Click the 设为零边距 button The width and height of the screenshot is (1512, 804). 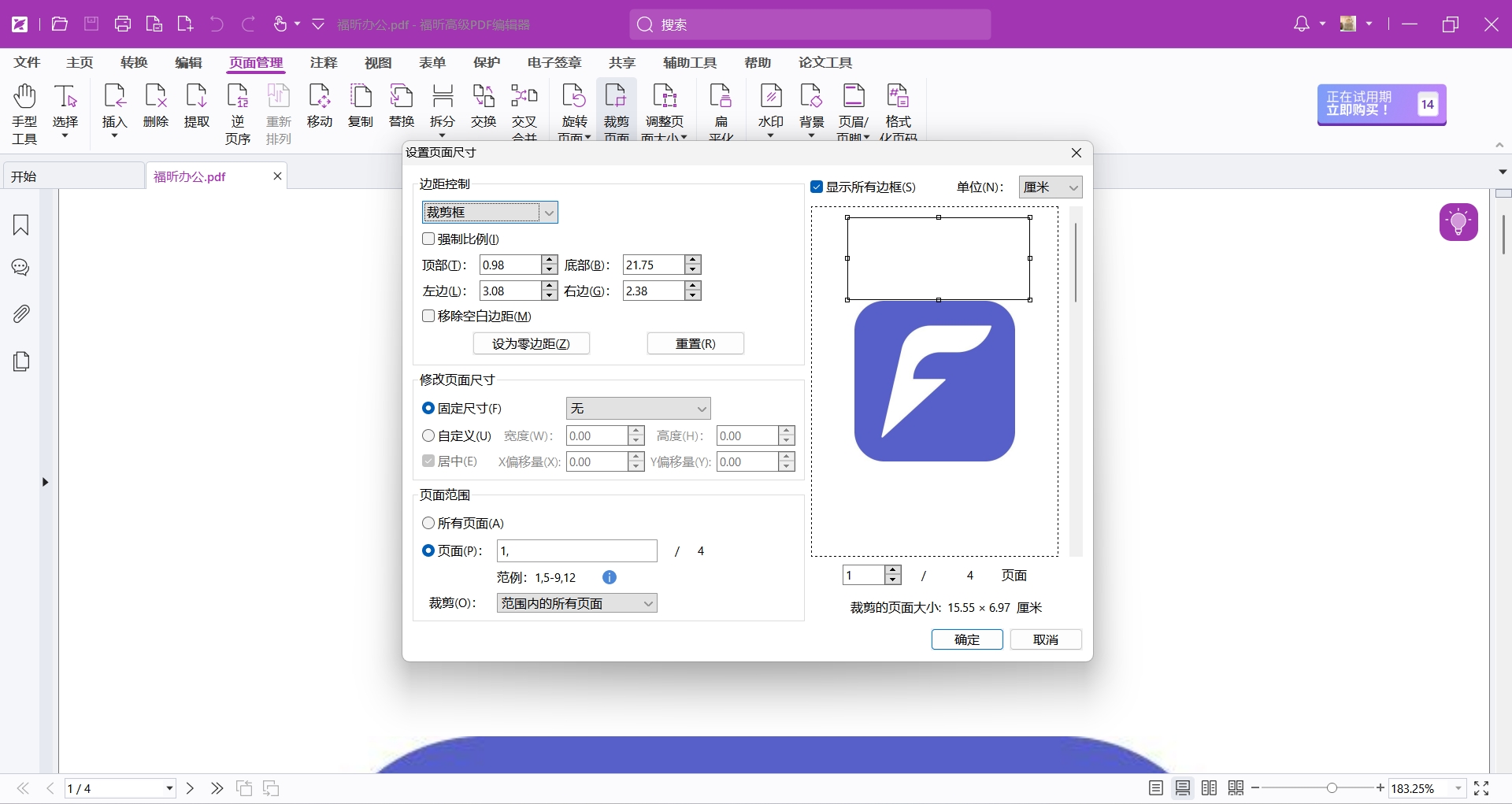[x=531, y=343]
